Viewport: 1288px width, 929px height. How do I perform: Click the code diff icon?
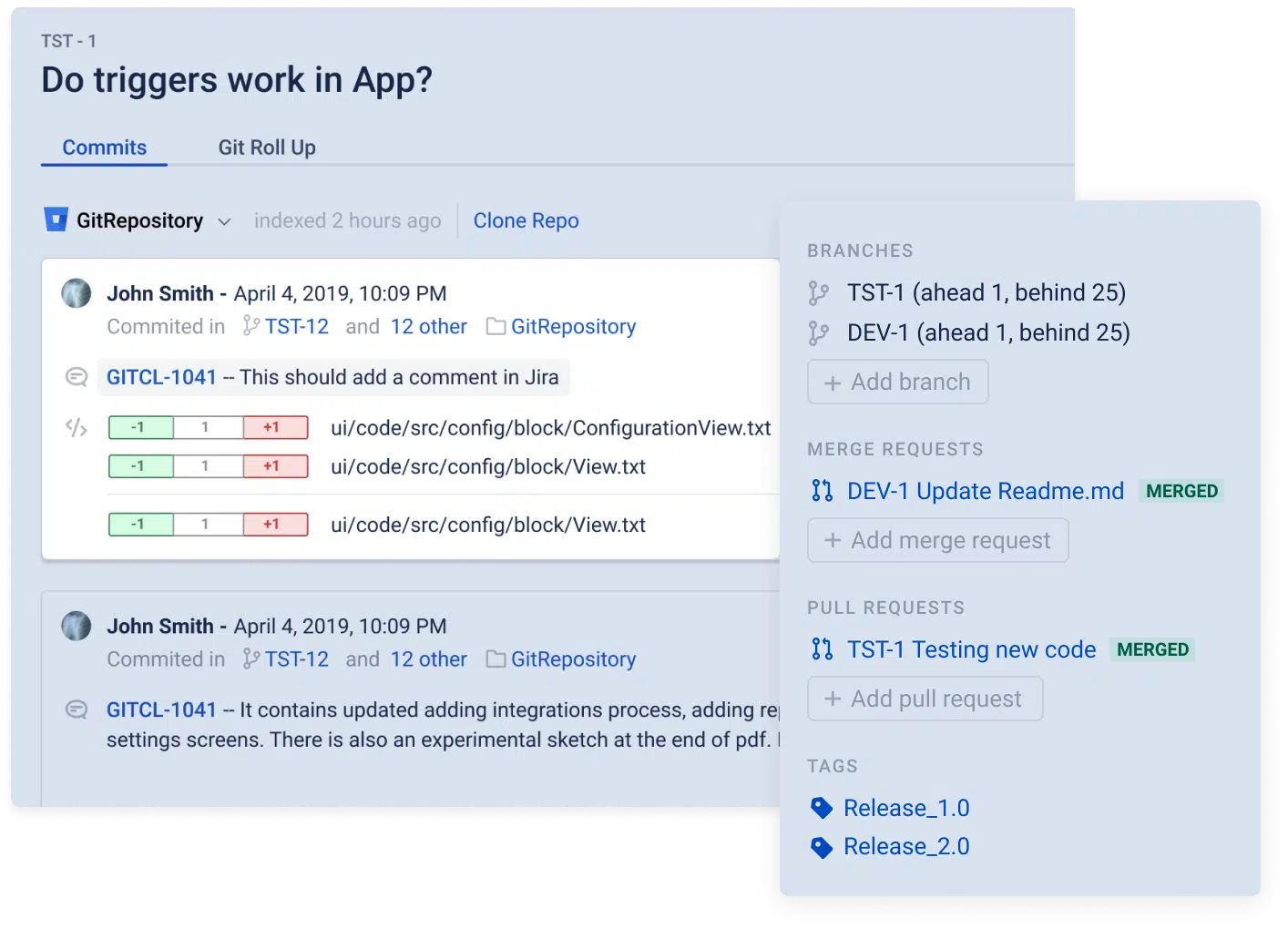77,427
